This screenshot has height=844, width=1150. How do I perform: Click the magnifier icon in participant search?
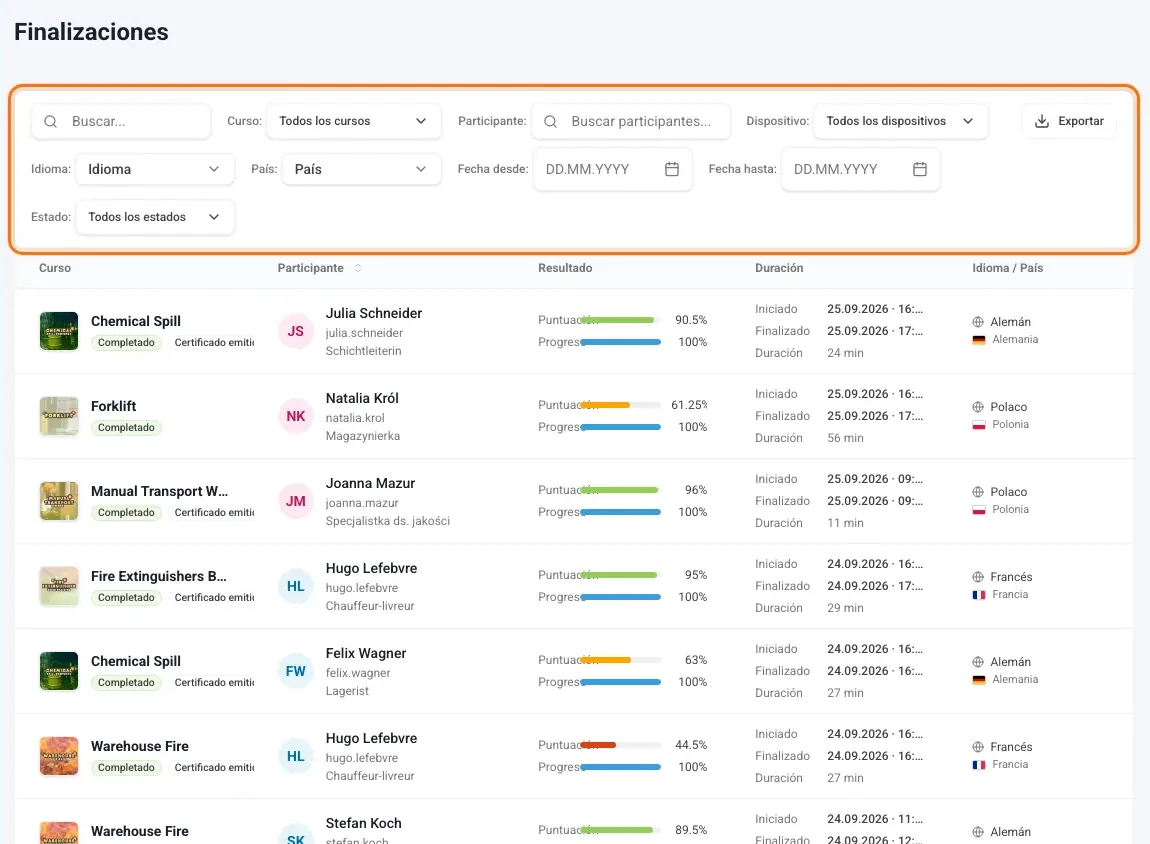[550, 122]
